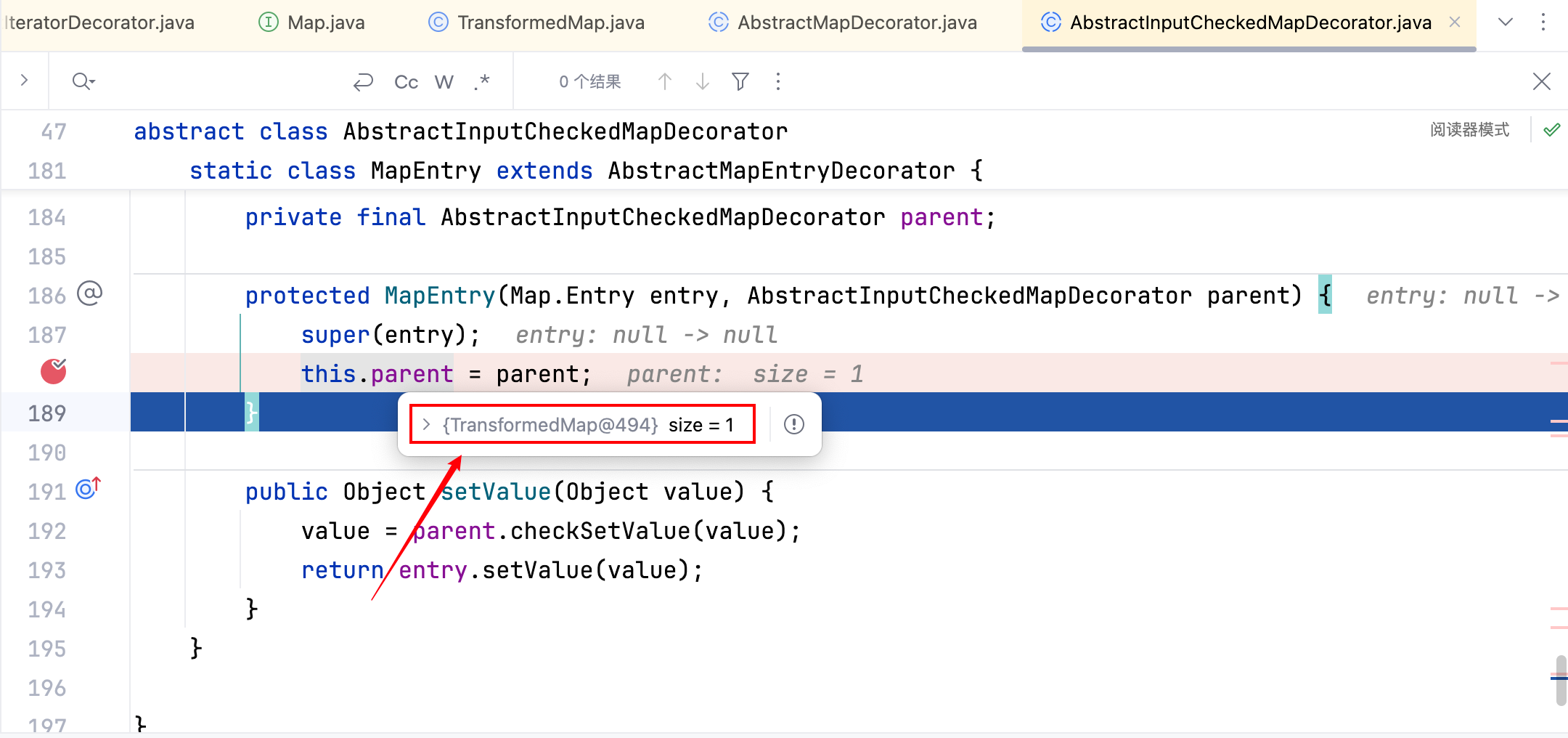Image resolution: width=1568 pixels, height=738 pixels.
Task: Click the search history magnifier icon
Action: pos(83,81)
